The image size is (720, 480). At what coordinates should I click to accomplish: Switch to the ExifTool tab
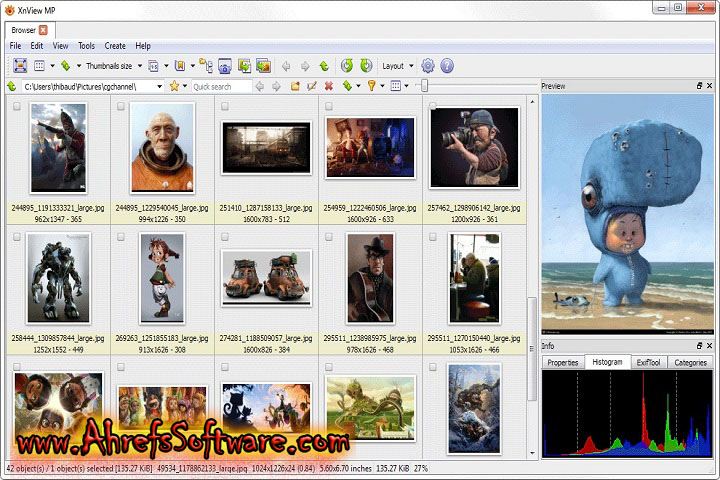pyautogui.click(x=648, y=362)
